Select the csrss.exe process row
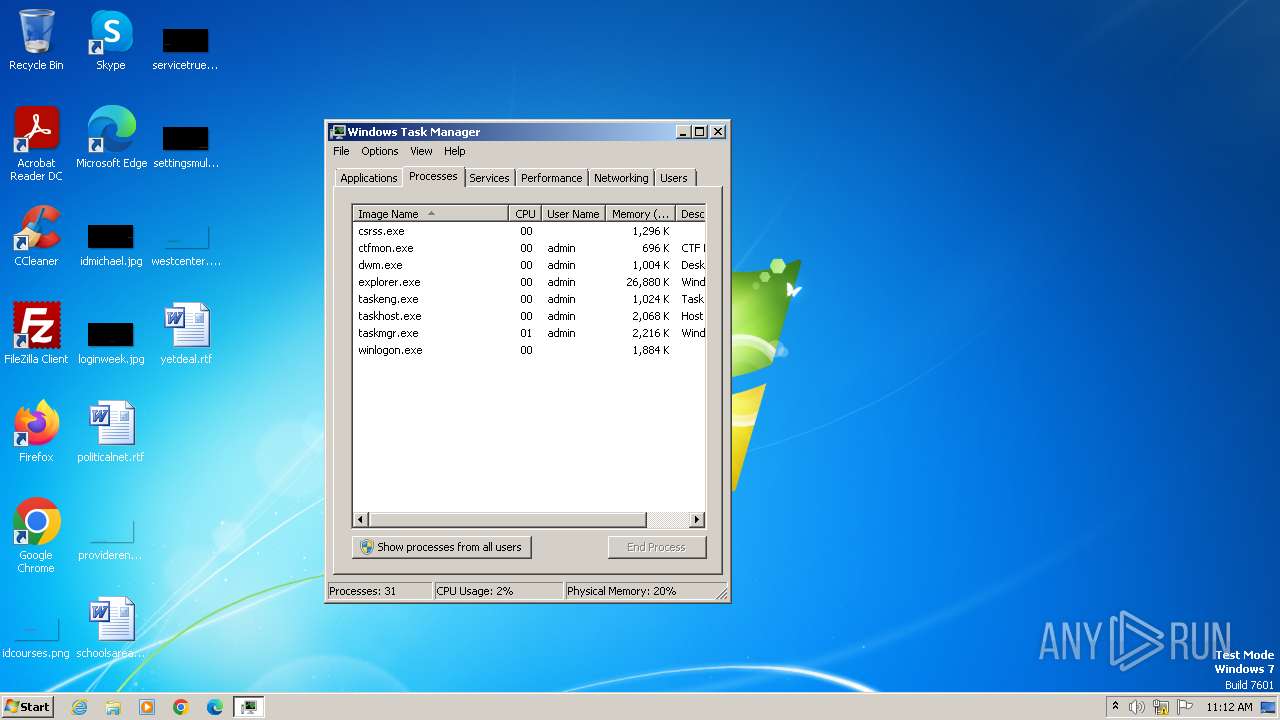Viewport: 1280px width, 720px height. [529, 231]
